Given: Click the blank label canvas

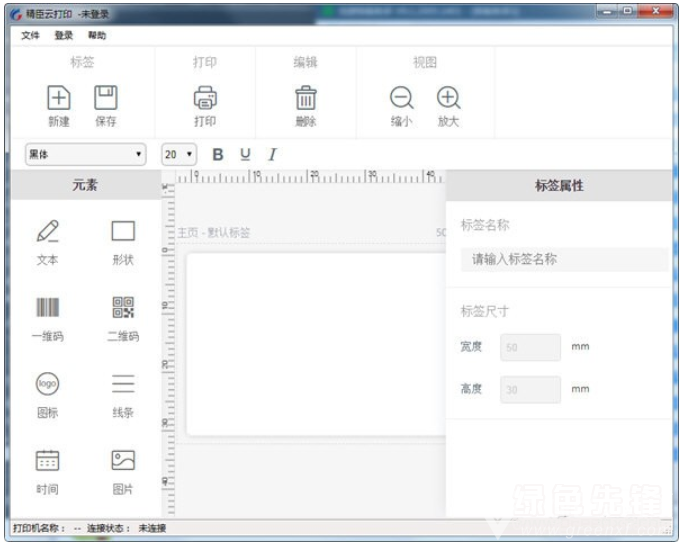Looking at the screenshot, I should click(x=316, y=344).
